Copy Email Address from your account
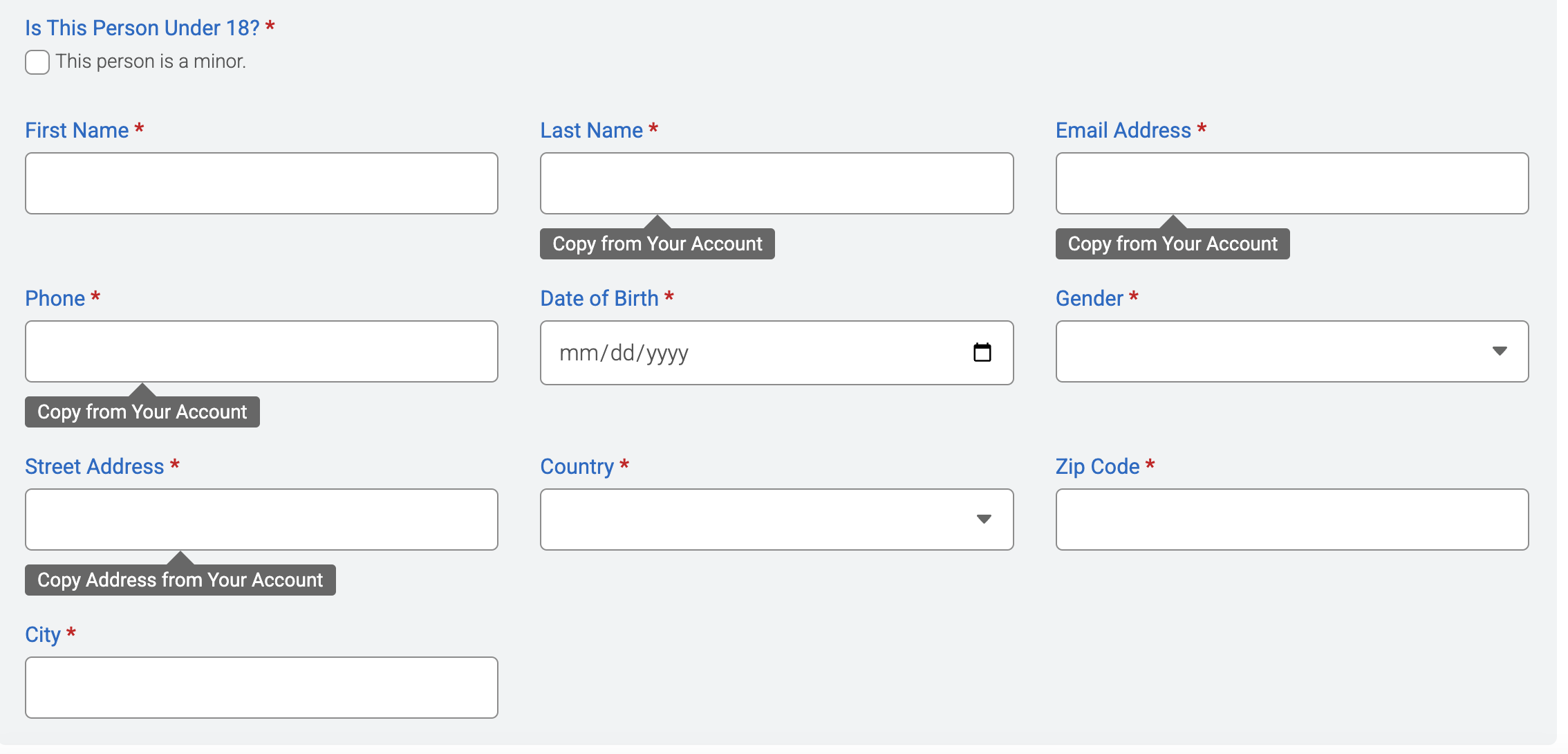Viewport: 1568px width, 754px height. tap(1172, 244)
